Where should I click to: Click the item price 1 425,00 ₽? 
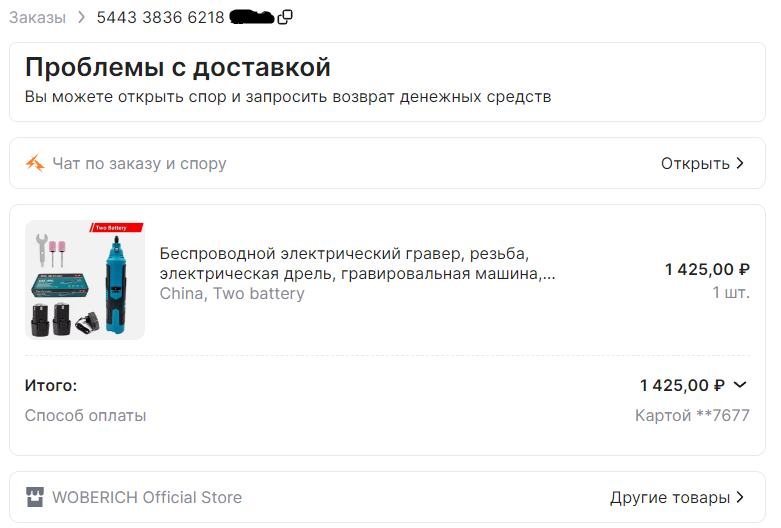coord(707,269)
